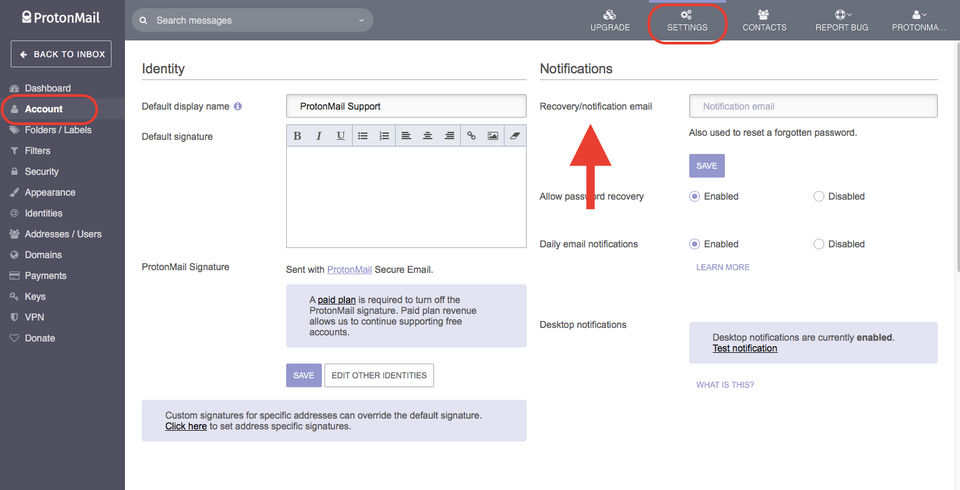
Task: Open Report Bug dropdown menu
Action: pos(849,15)
